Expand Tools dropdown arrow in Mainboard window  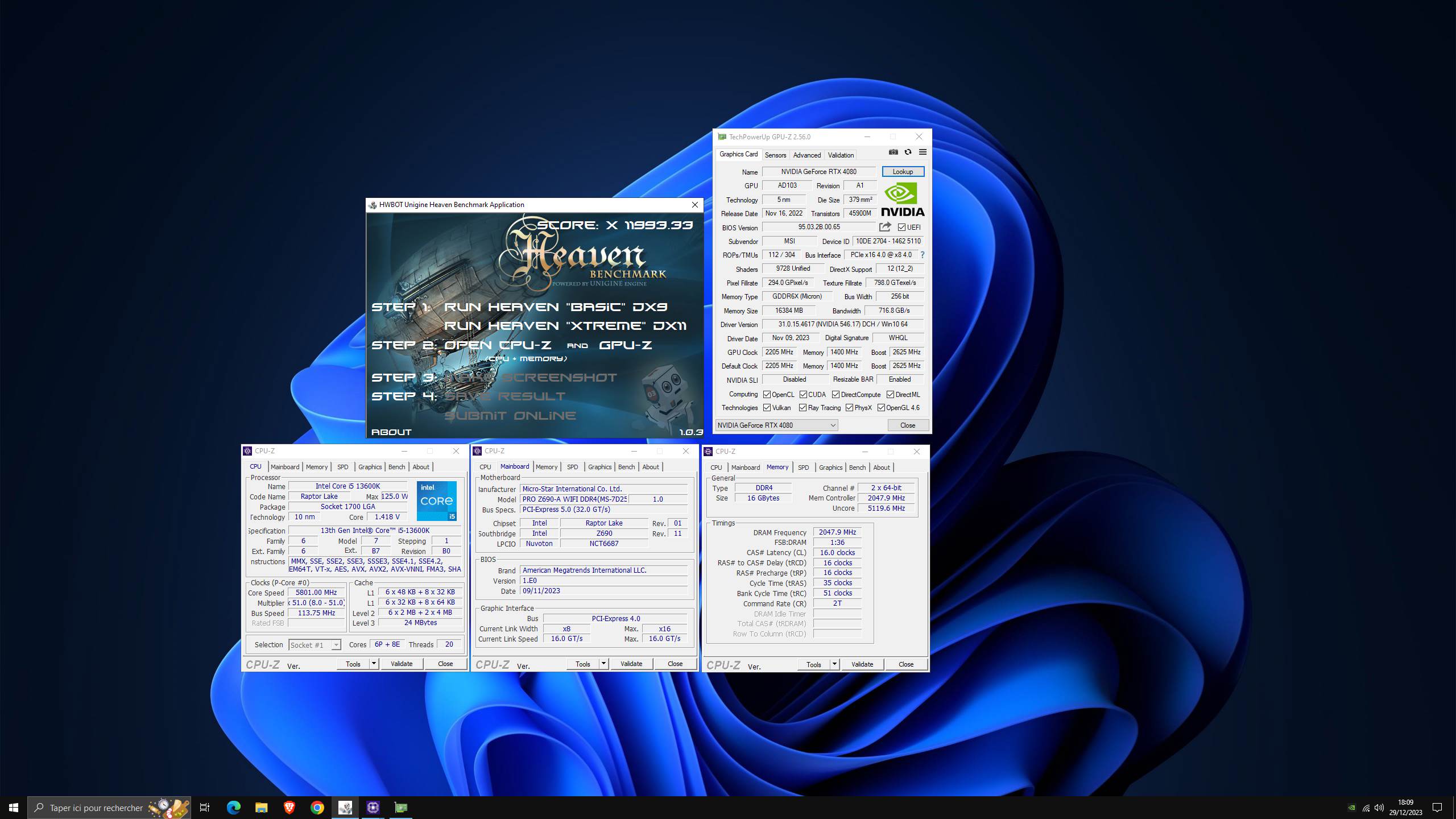(603, 664)
